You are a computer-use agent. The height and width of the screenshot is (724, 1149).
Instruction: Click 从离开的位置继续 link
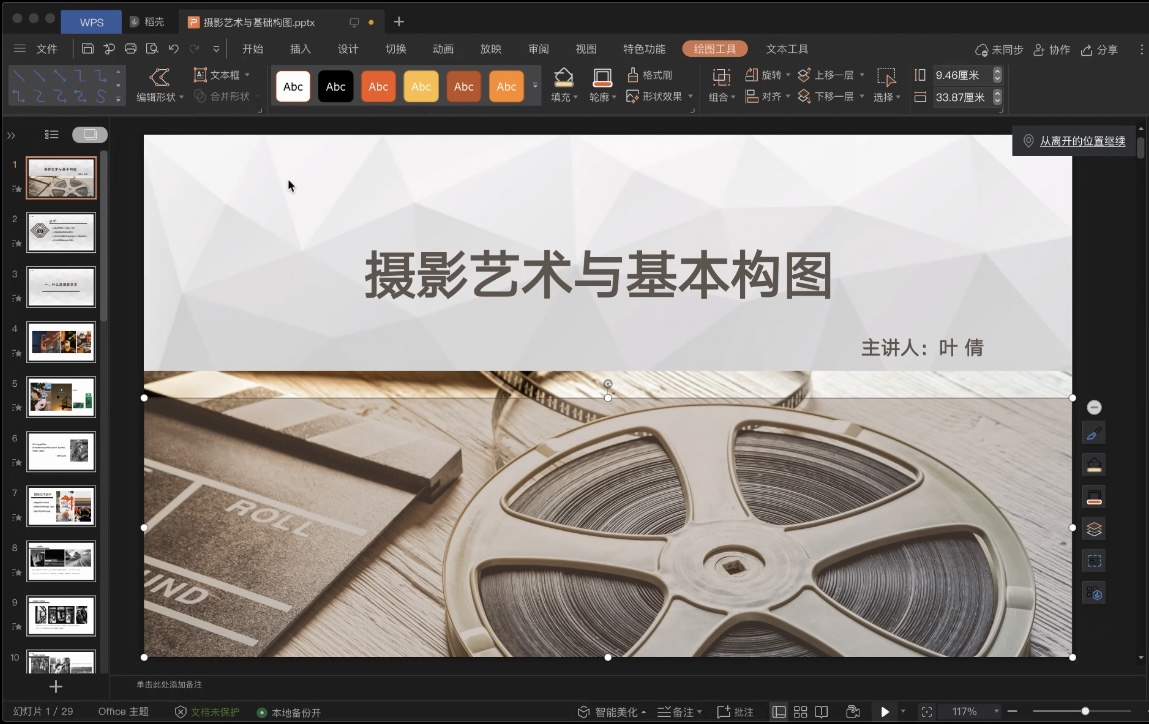pyautogui.click(x=1082, y=141)
